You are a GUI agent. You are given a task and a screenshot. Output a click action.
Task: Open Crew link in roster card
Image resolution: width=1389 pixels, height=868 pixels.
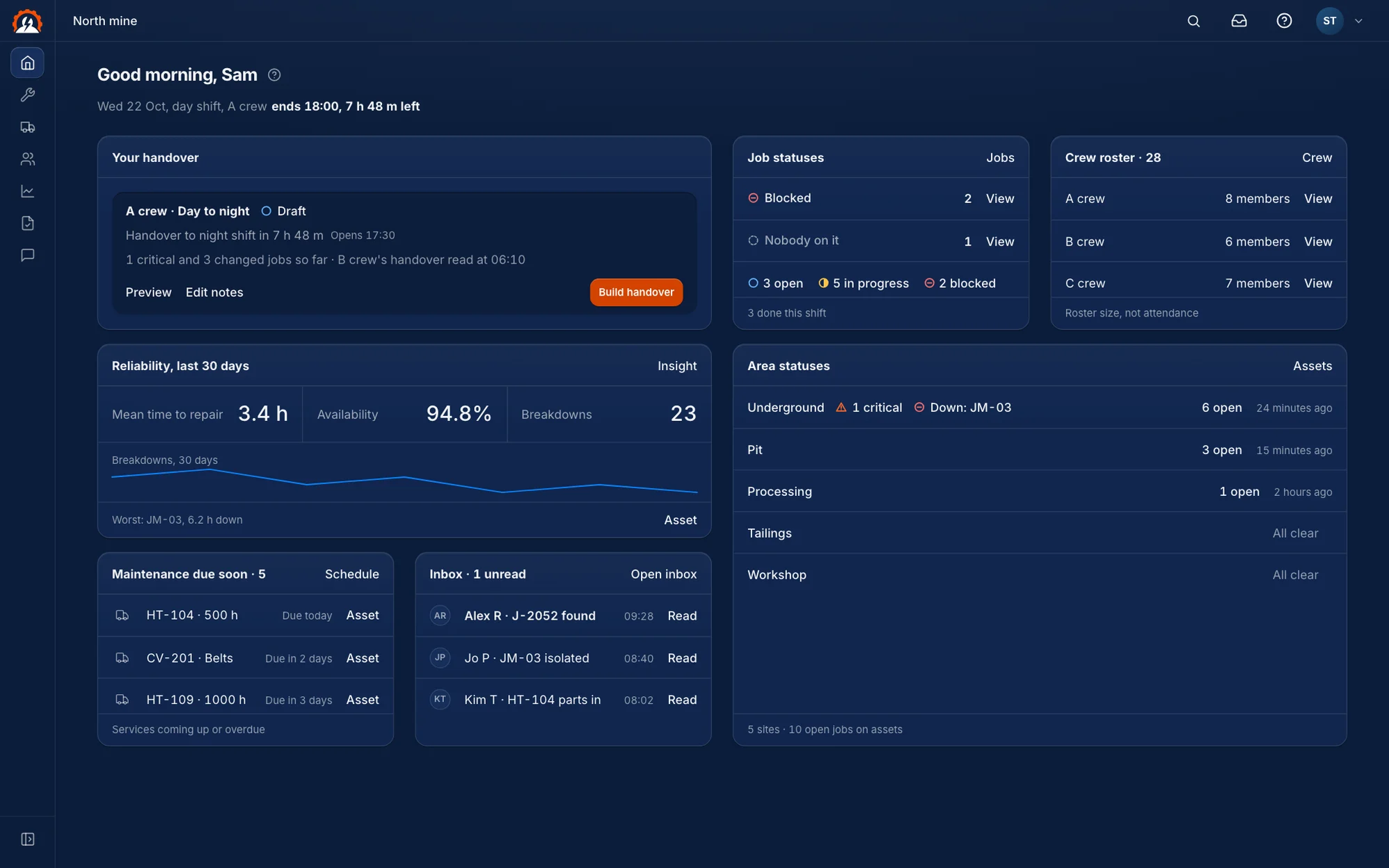click(1317, 157)
